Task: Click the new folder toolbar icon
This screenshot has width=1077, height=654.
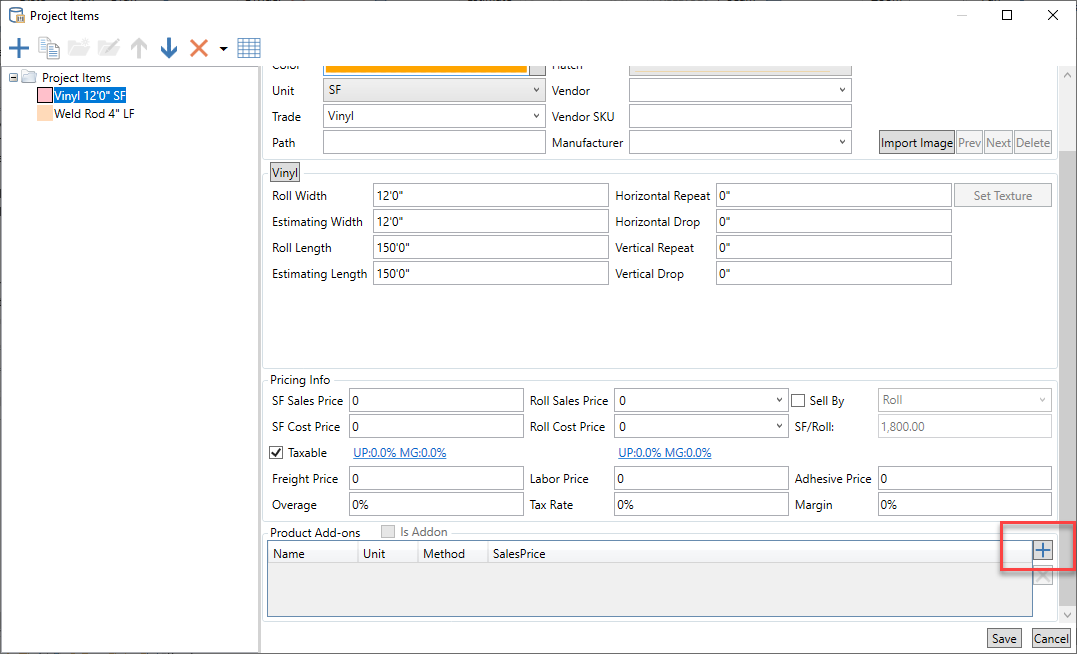Action: point(79,48)
